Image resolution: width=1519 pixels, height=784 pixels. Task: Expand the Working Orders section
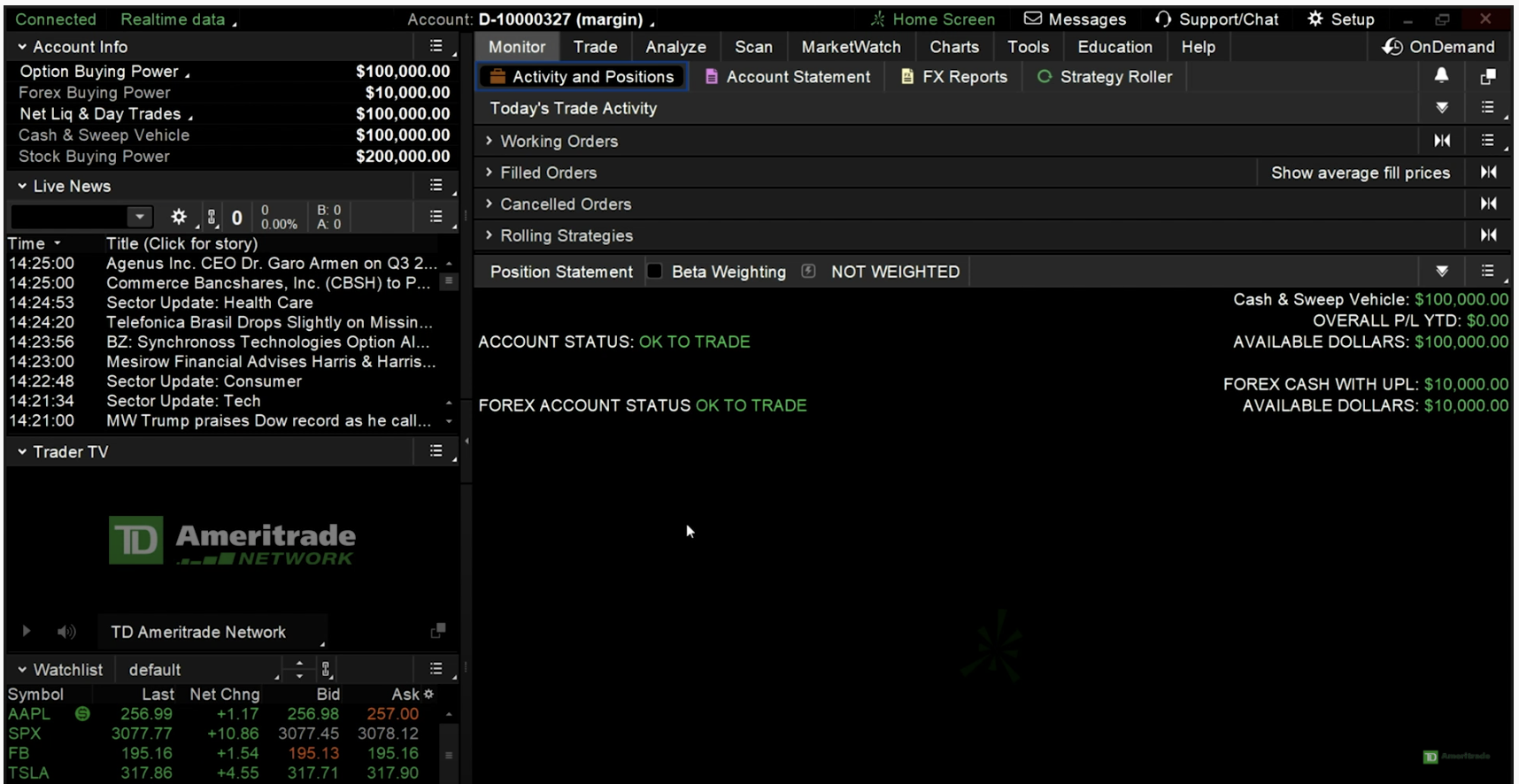click(x=559, y=141)
